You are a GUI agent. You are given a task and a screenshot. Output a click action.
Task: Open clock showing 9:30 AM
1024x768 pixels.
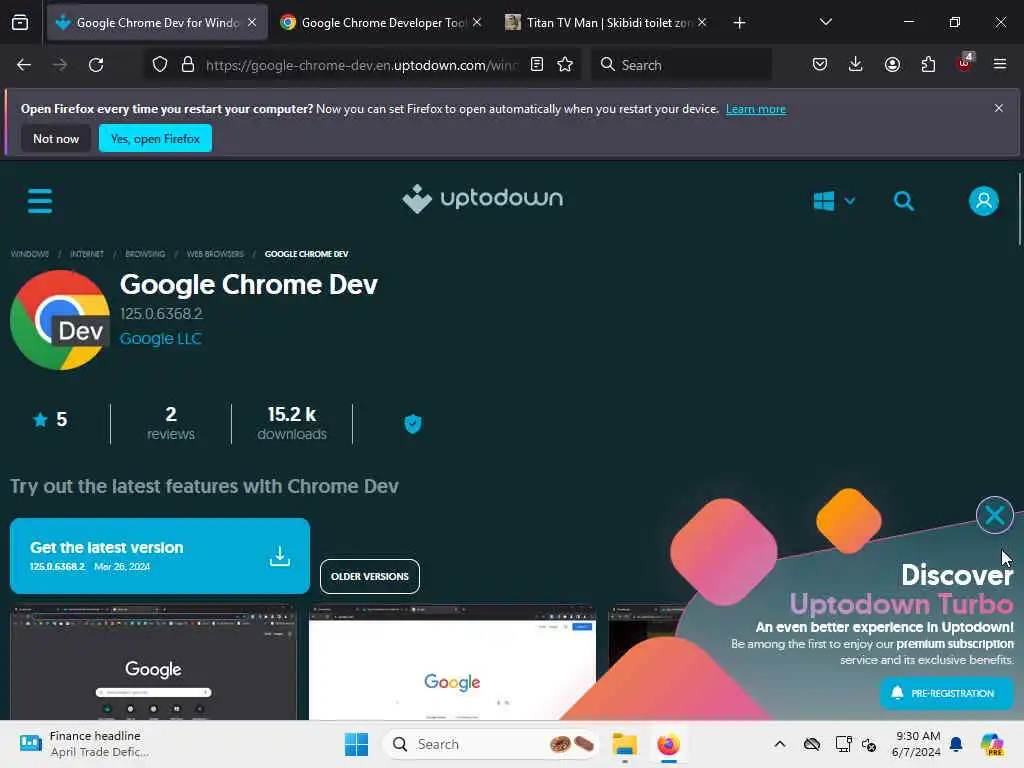tap(916, 744)
